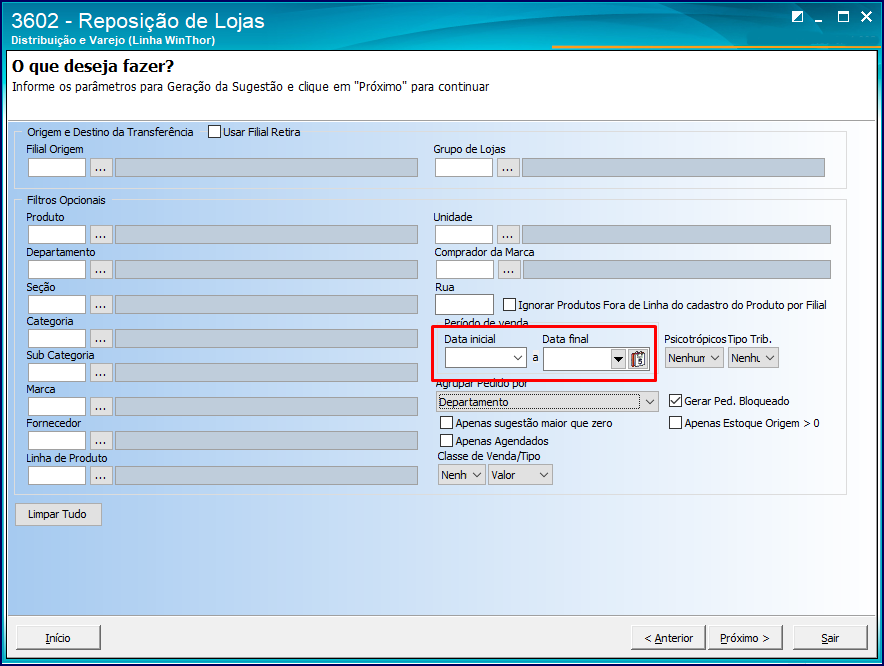
Task: Expand the Data final date dropdown
Action: (x=618, y=359)
